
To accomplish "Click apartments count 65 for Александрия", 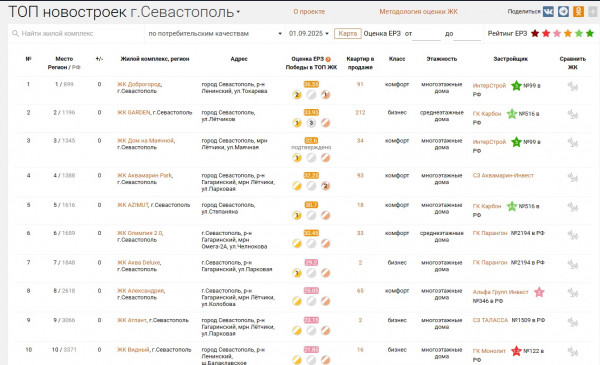I will 360,291.
